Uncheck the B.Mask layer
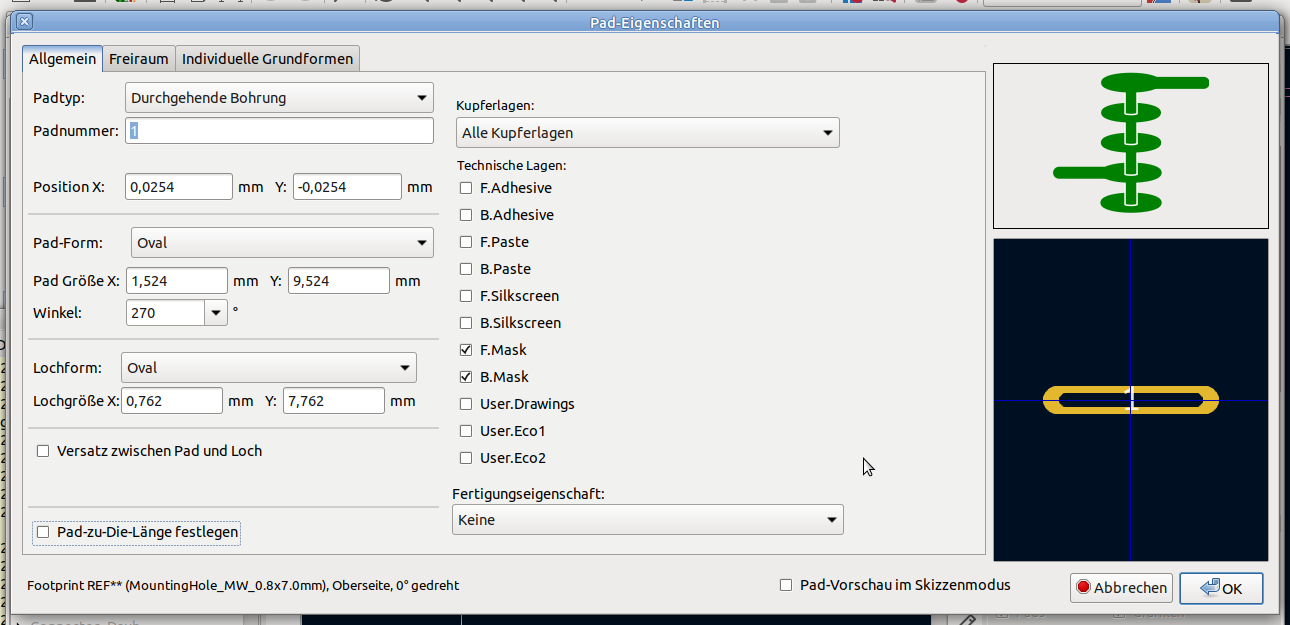The image size is (1290, 625). pos(466,377)
